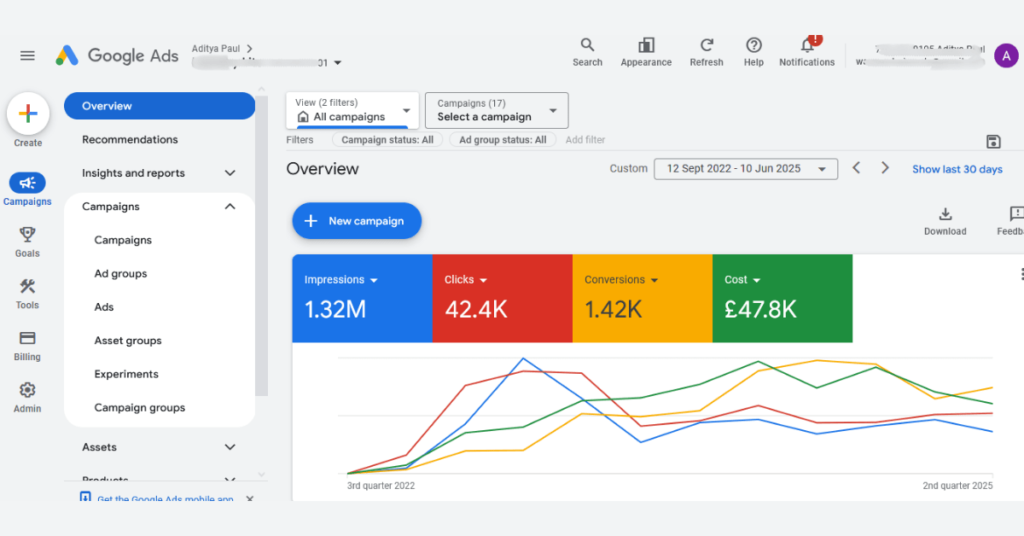Click the 2nd quarter 2025 axis label

pyautogui.click(x=957, y=486)
